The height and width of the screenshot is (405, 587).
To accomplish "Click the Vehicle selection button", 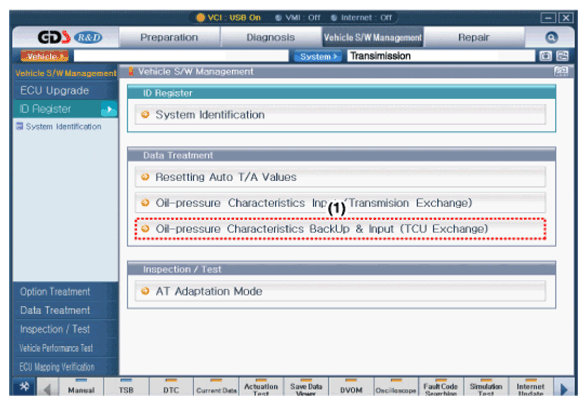I will click(x=45, y=56).
